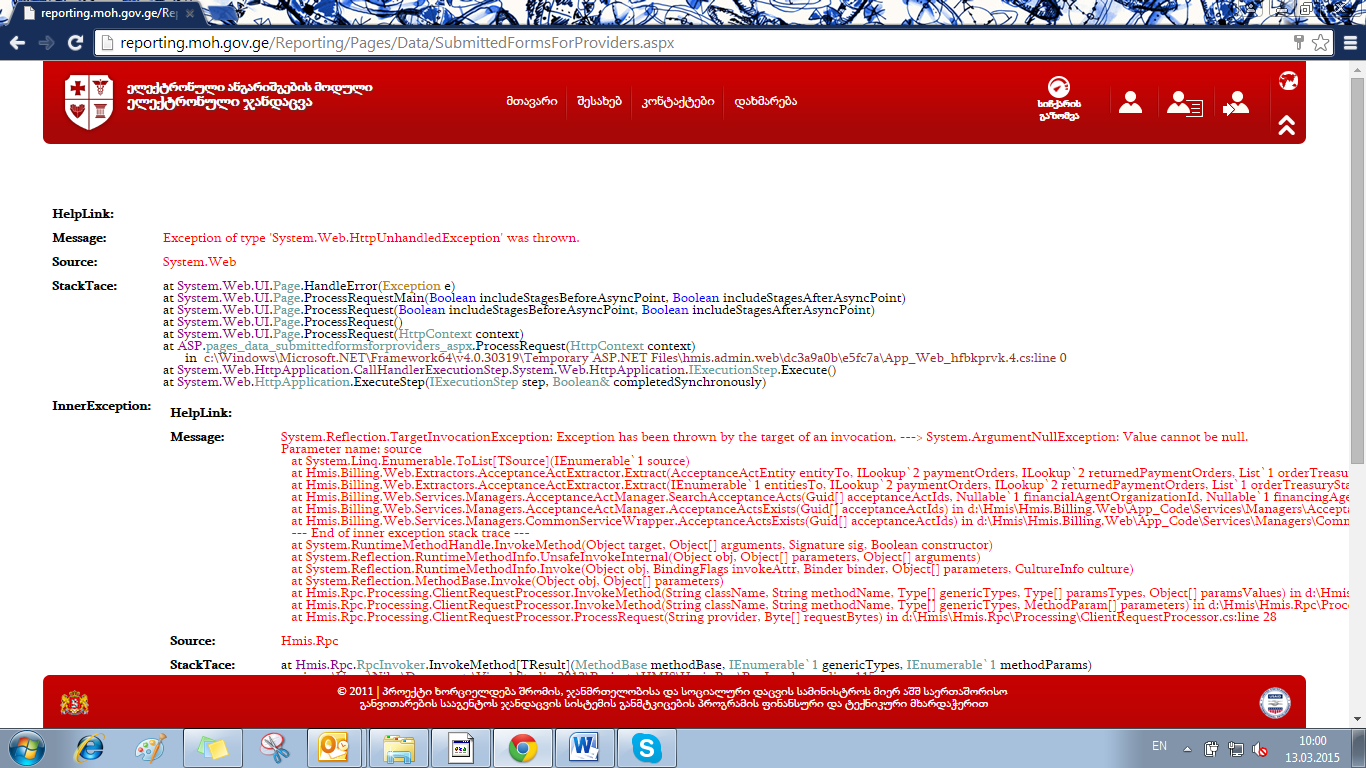Viewport: 1366px width, 768px height.
Task: Click the globe language icon in header
Action: (1287, 81)
